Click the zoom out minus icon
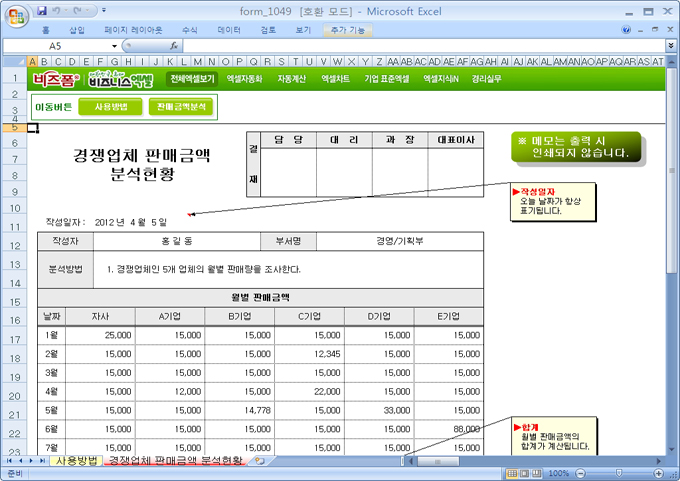 coord(579,473)
